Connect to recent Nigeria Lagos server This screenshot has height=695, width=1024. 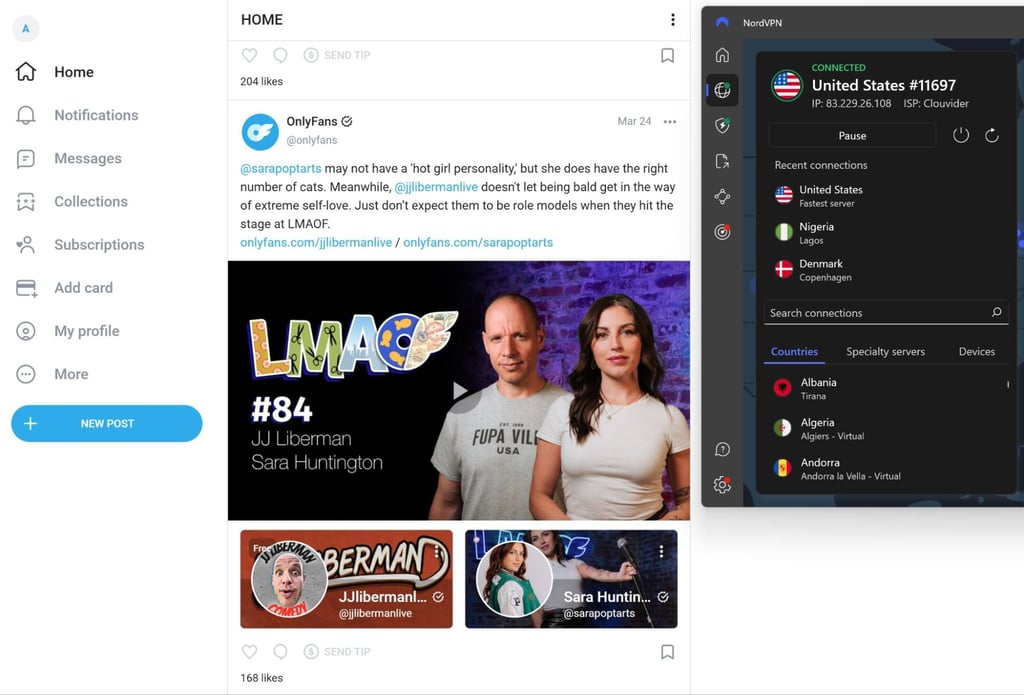888,233
